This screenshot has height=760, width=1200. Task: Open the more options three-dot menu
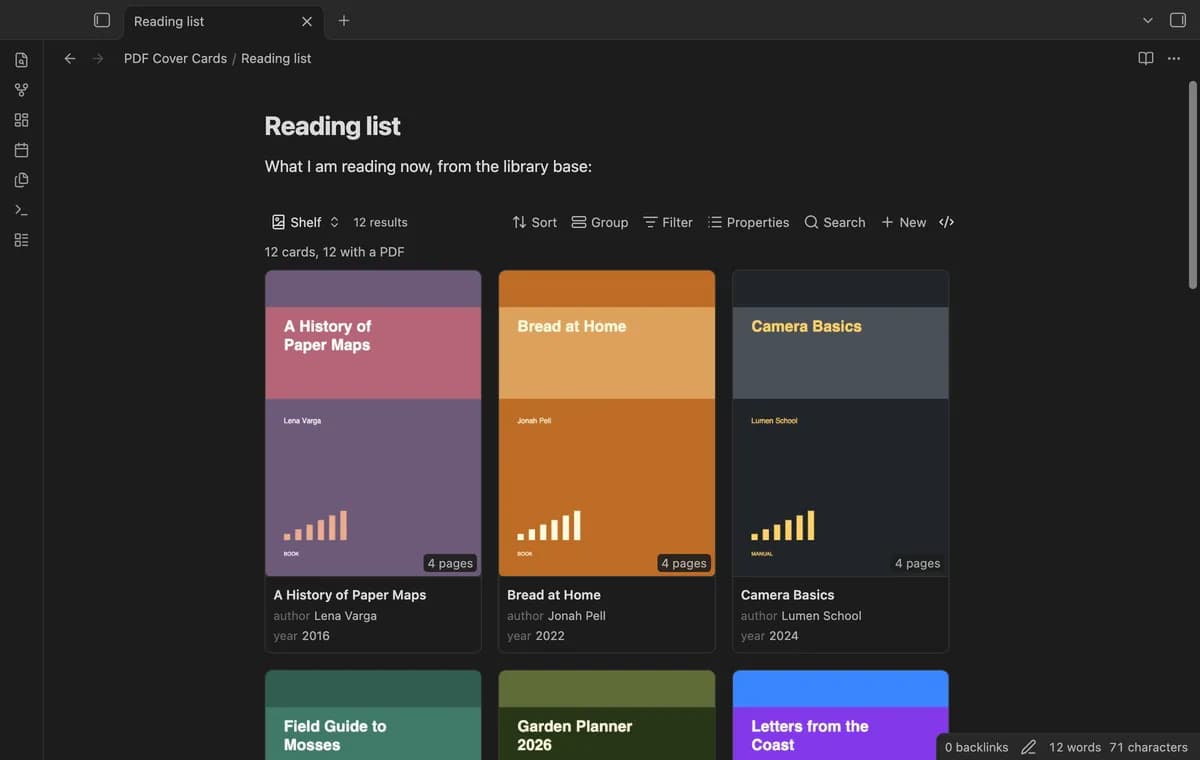click(1174, 59)
